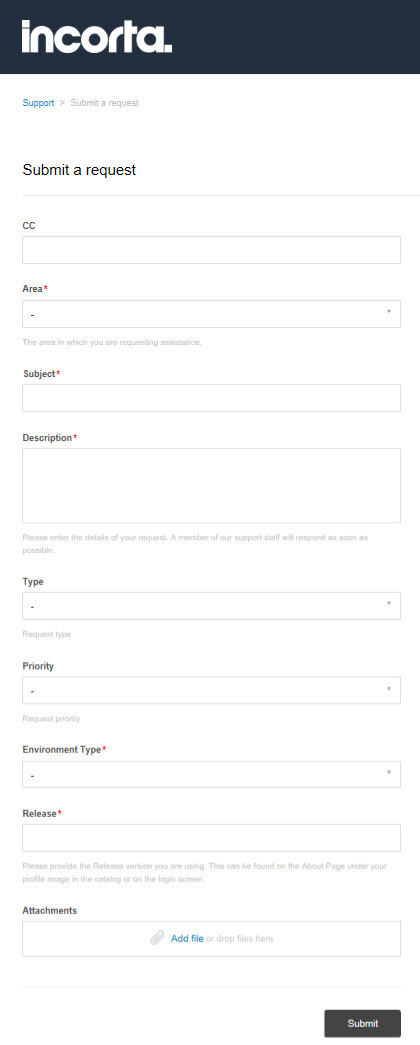Open the Type dropdown
The width and height of the screenshot is (420, 1045).
(x=211, y=606)
